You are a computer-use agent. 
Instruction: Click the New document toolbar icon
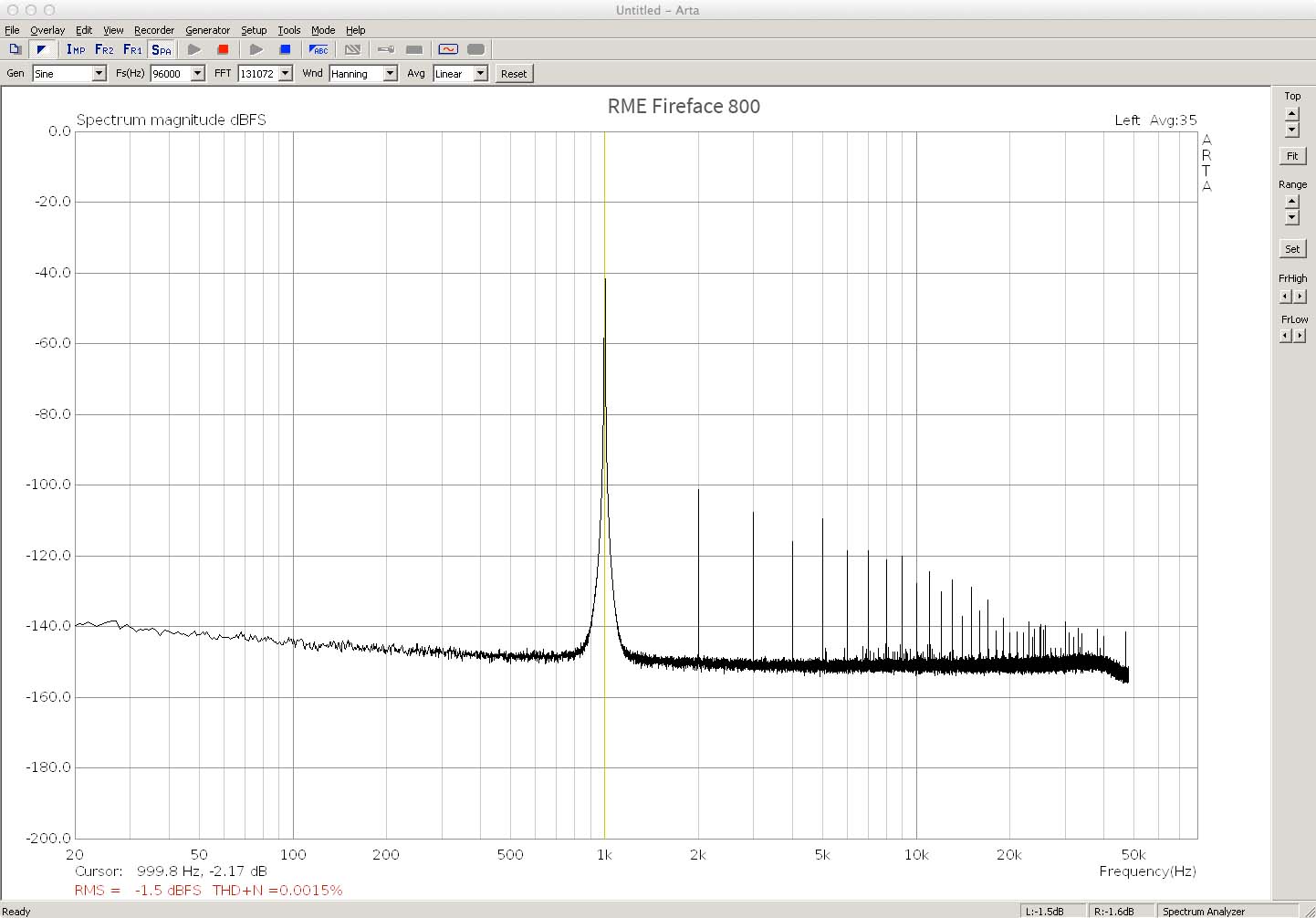(x=16, y=49)
